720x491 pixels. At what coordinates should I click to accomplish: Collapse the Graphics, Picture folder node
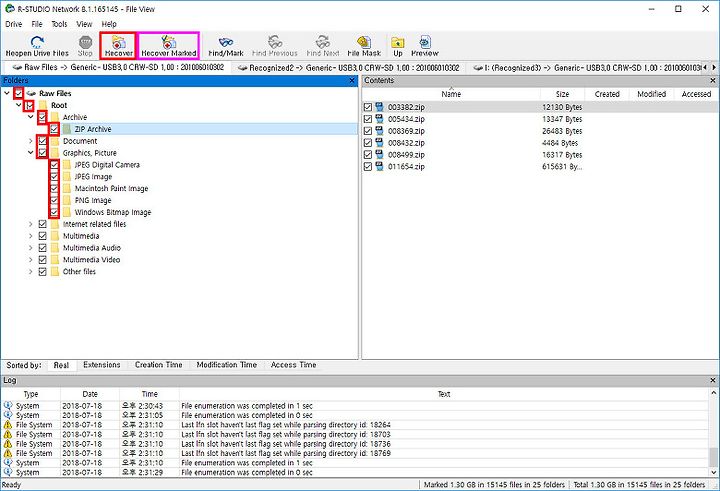(31, 153)
